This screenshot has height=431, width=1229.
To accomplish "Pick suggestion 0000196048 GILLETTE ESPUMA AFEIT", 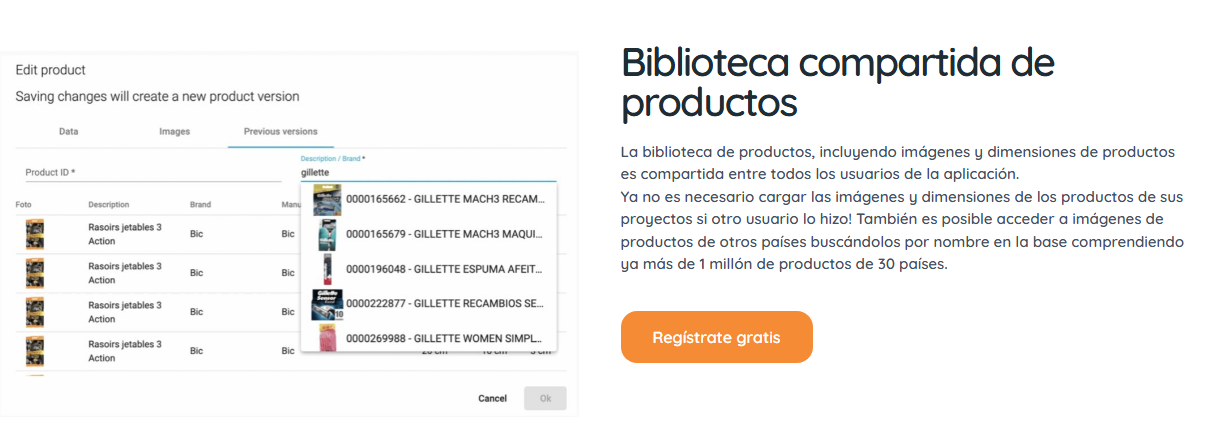I will point(429,269).
